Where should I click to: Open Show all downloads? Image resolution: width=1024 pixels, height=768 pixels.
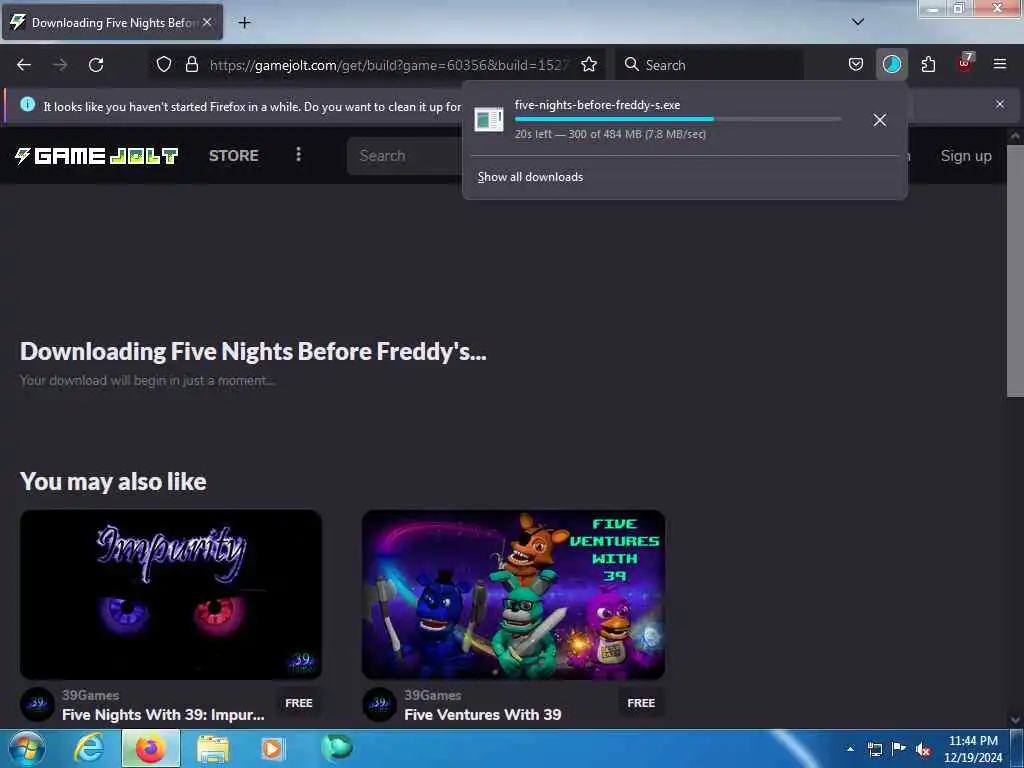tap(530, 177)
